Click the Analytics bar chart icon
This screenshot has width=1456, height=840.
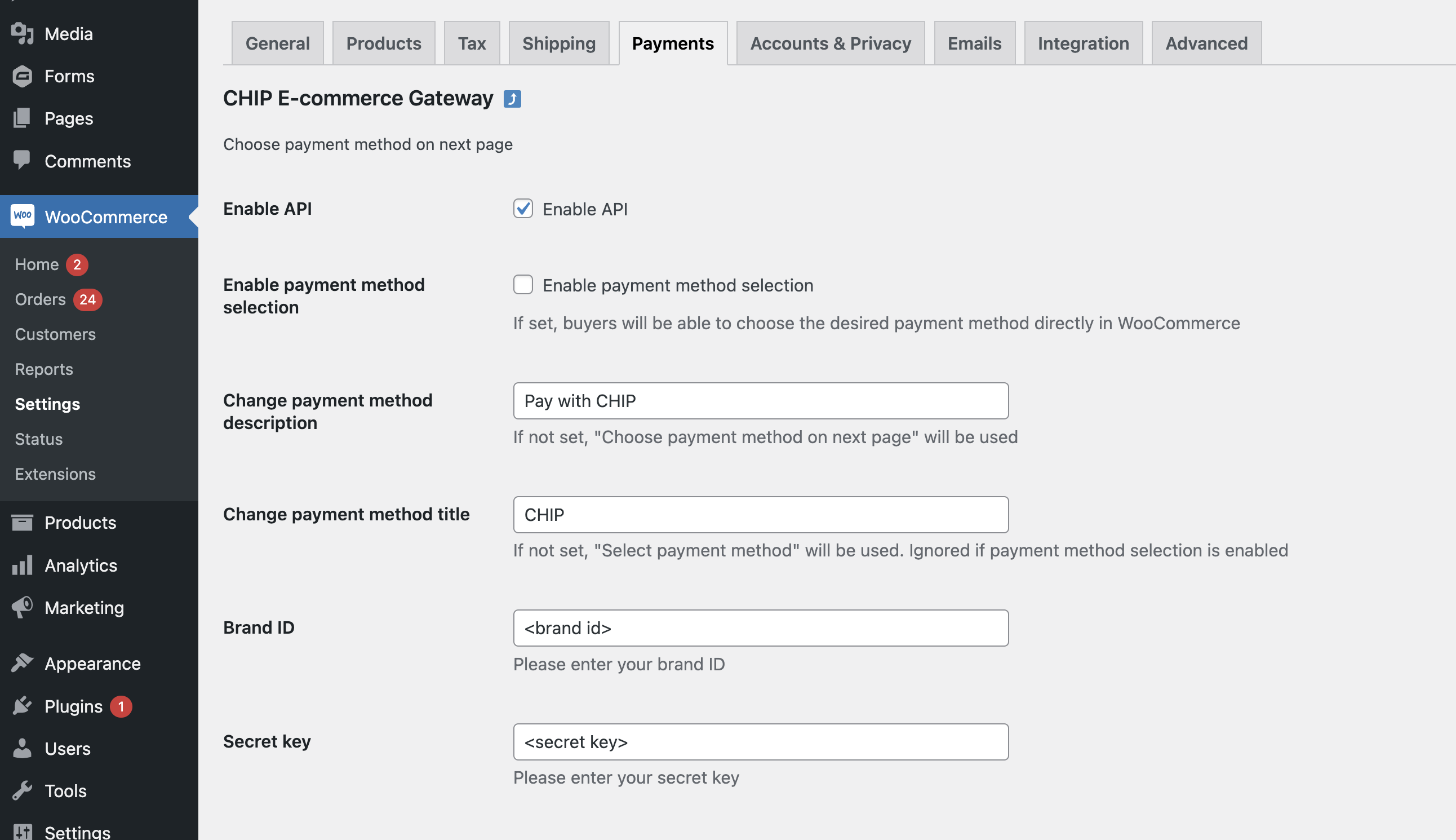pyautogui.click(x=22, y=565)
